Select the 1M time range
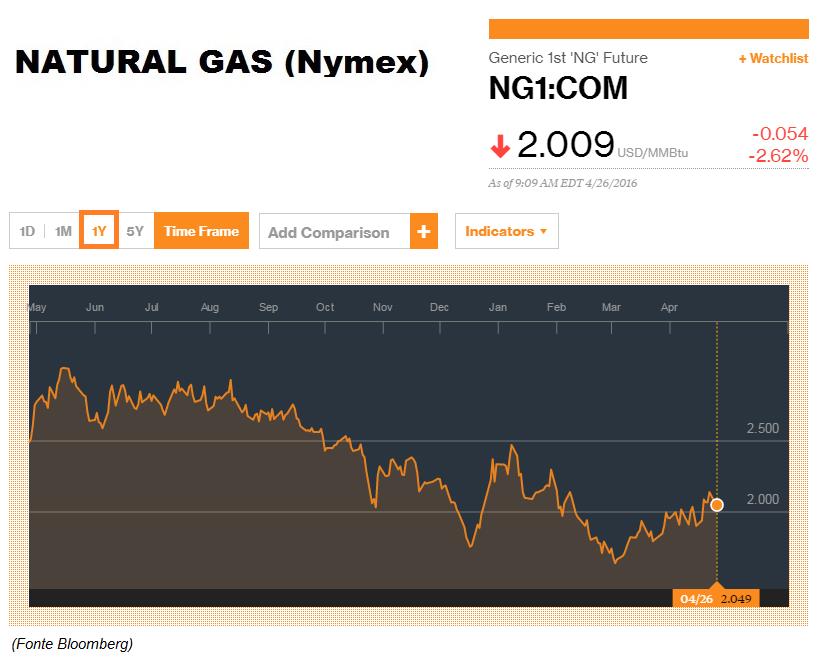This screenshot has width=820, height=657. pyautogui.click(x=63, y=231)
